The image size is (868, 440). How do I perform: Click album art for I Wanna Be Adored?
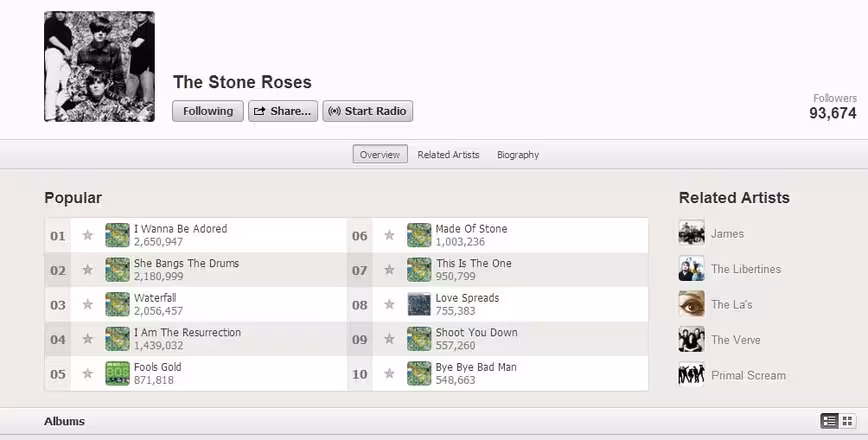117,235
